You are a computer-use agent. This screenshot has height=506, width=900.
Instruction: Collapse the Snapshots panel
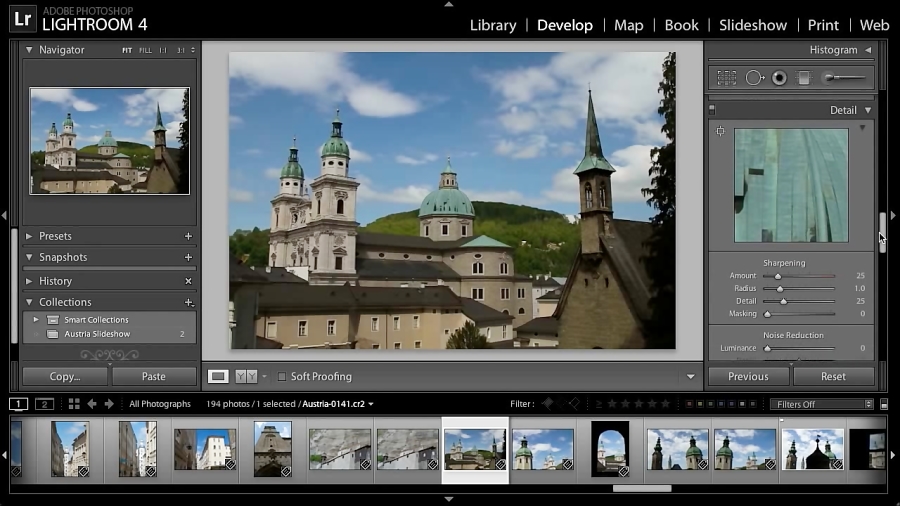click(x=29, y=257)
